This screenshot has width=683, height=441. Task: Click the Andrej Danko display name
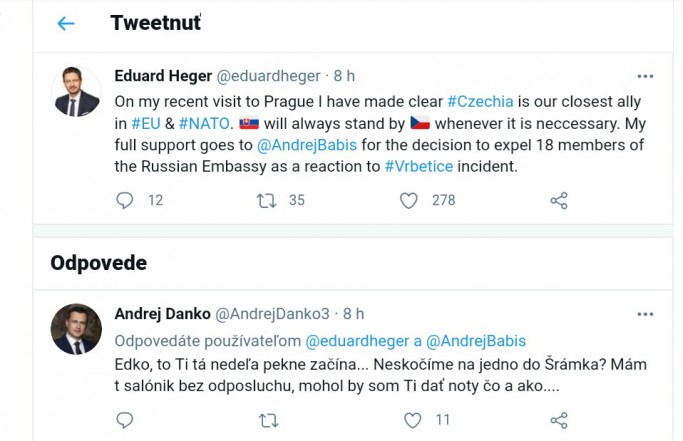click(159, 313)
